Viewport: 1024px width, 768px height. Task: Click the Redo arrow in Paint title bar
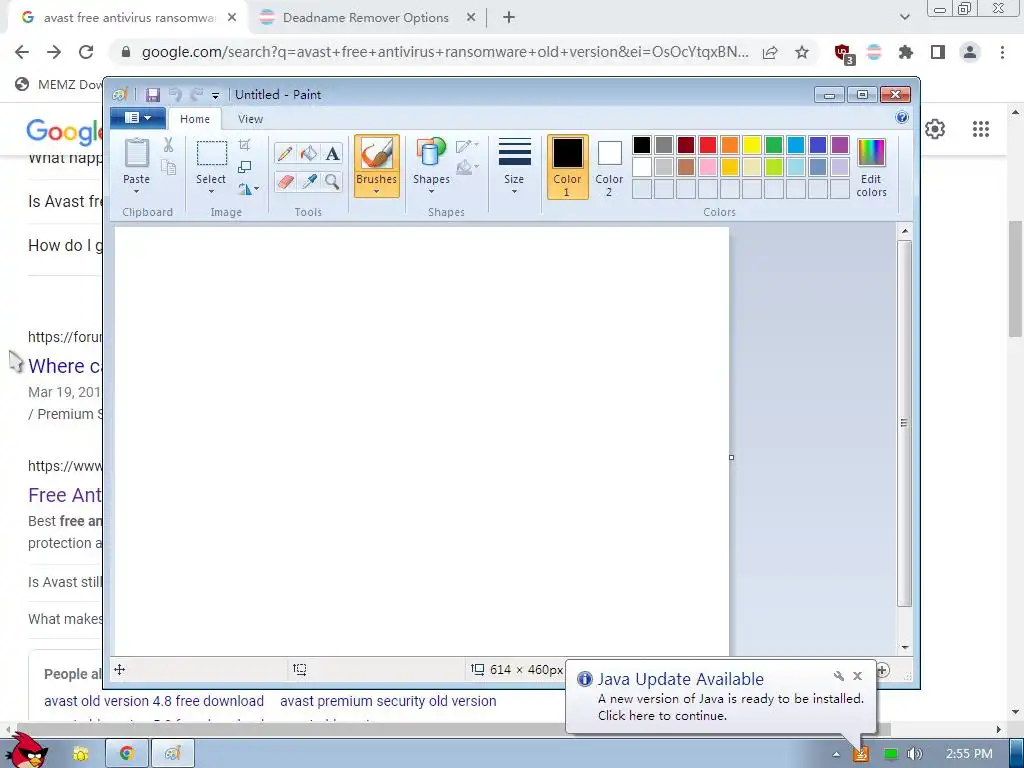click(197, 95)
